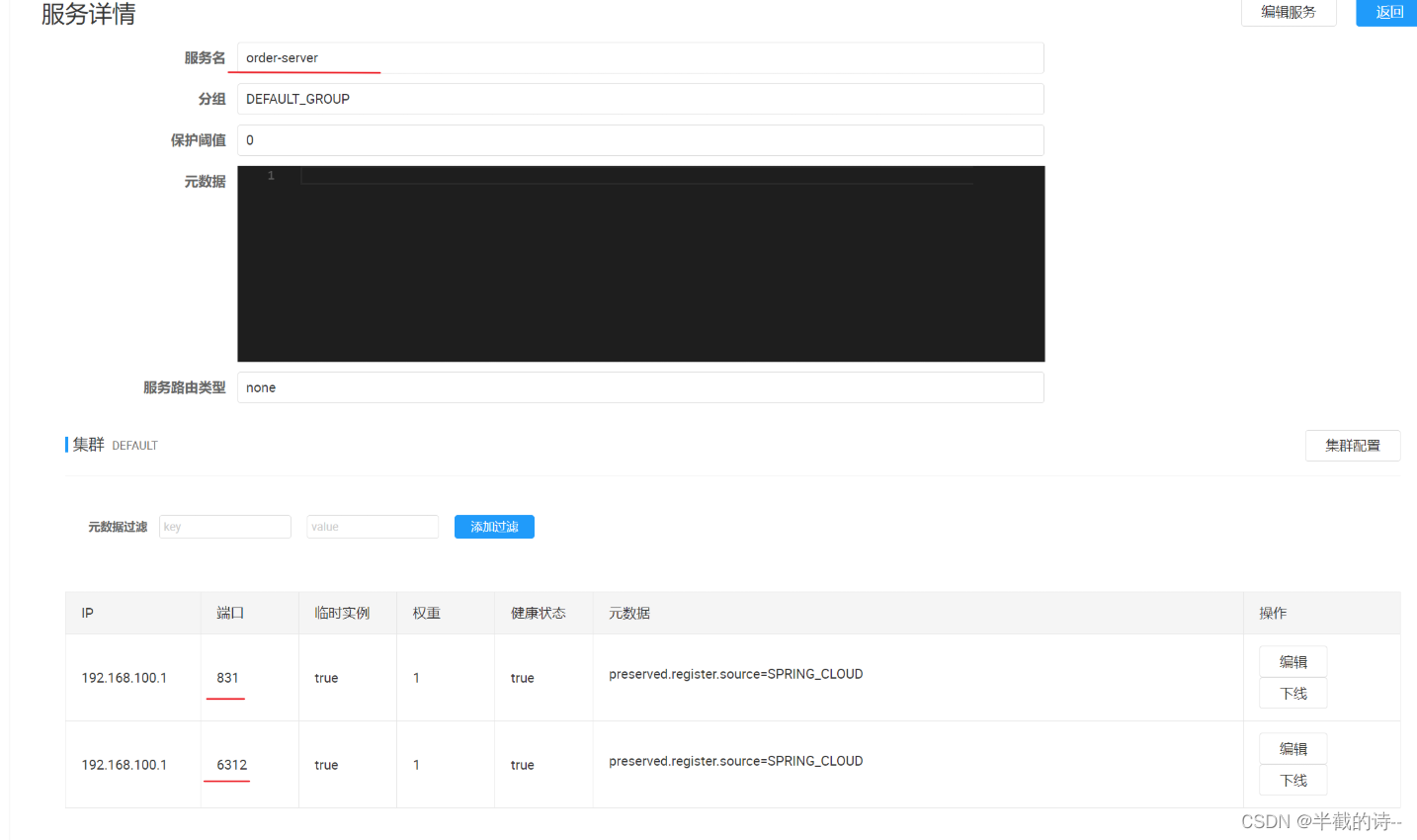
Task: Click health status true in port 6312 row
Action: tap(522, 765)
